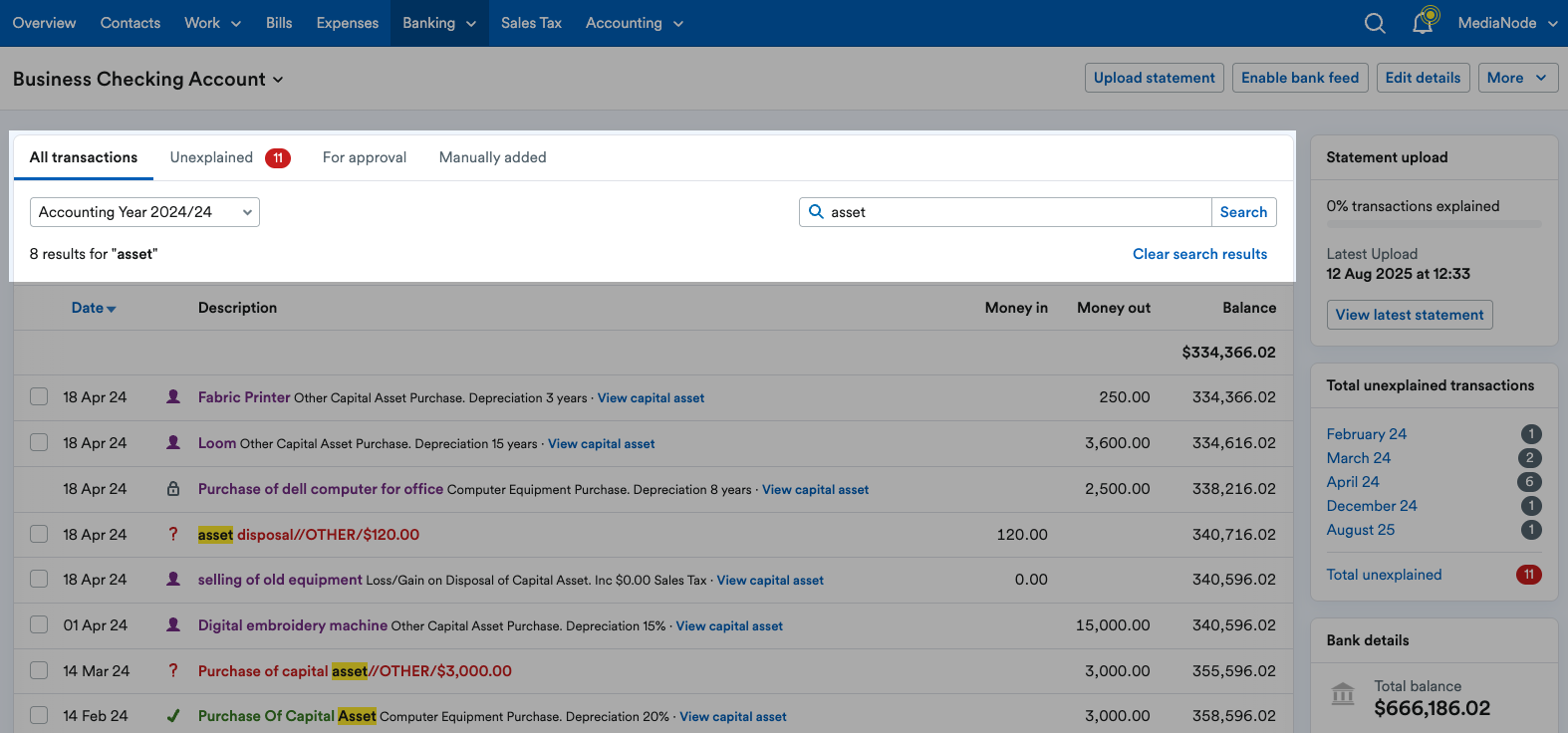Click the transactions explained progress bar
Screen dimensions: 1568x733
point(1435,225)
